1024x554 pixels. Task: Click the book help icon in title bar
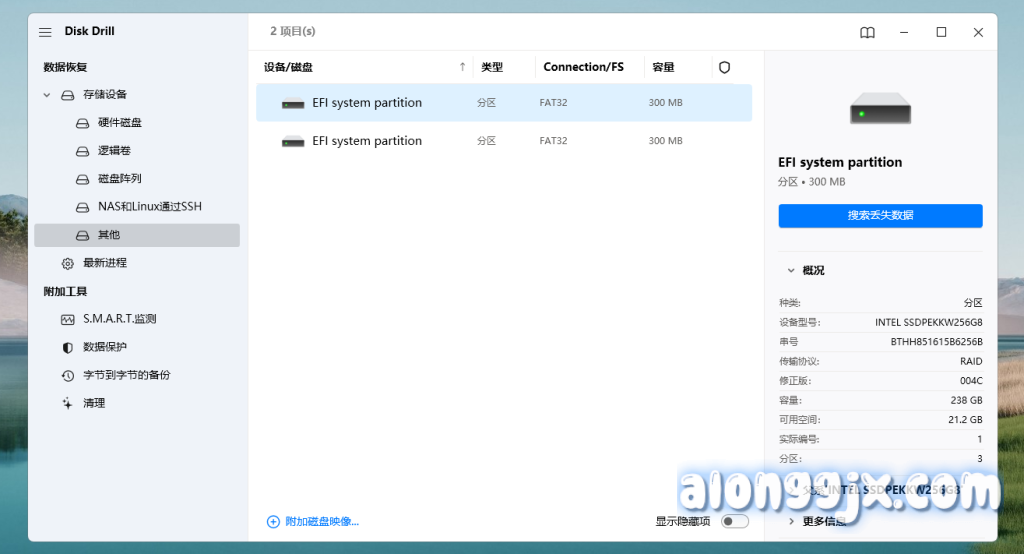tap(867, 32)
